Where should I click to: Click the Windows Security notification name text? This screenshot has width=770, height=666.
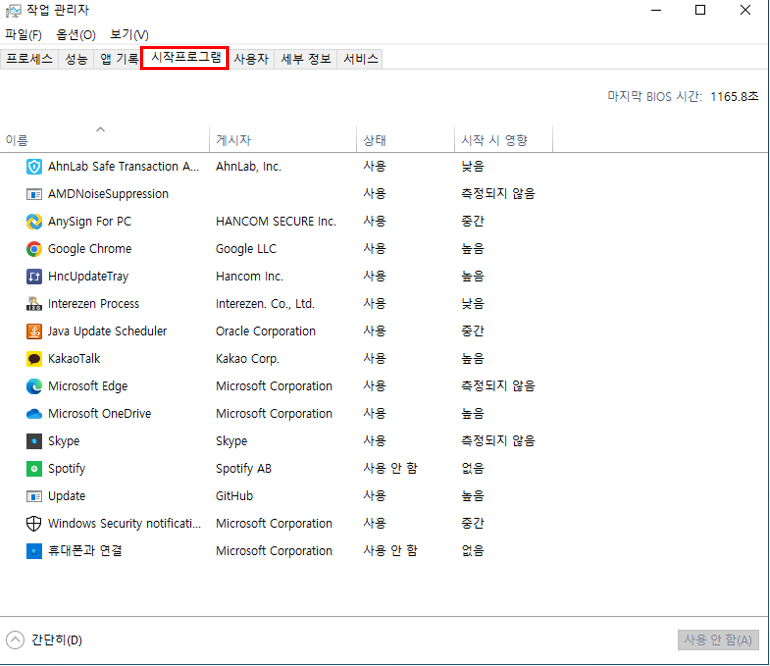coord(124,524)
